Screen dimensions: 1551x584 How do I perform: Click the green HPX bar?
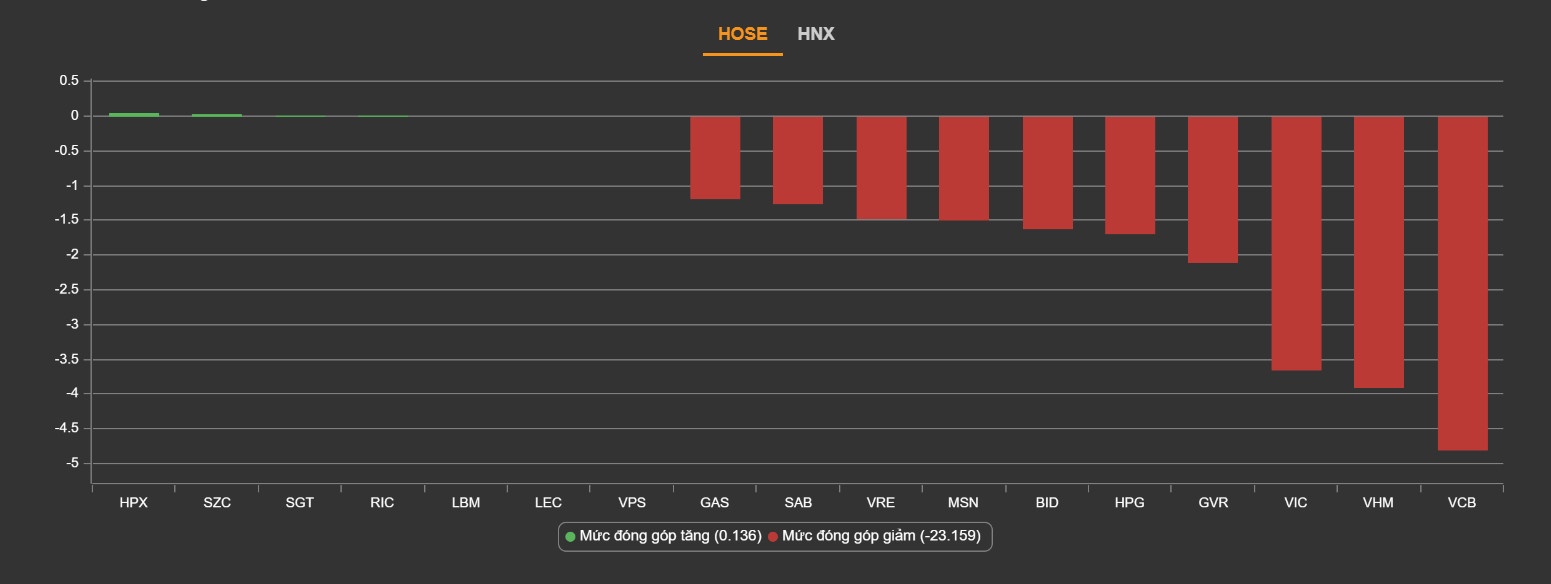pyautogui.click(x=134, y=114)
